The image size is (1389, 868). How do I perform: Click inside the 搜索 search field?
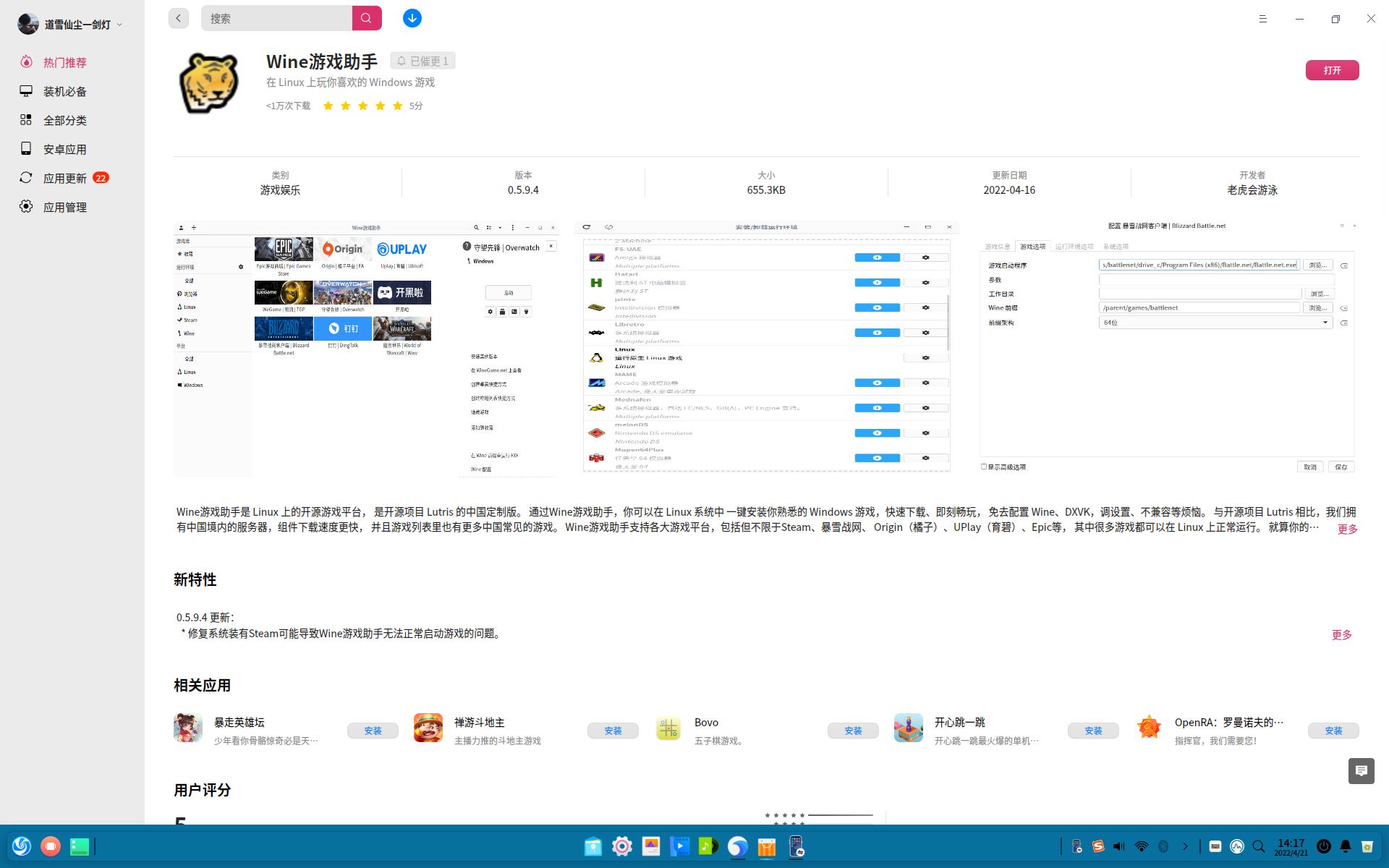[275, 18]
